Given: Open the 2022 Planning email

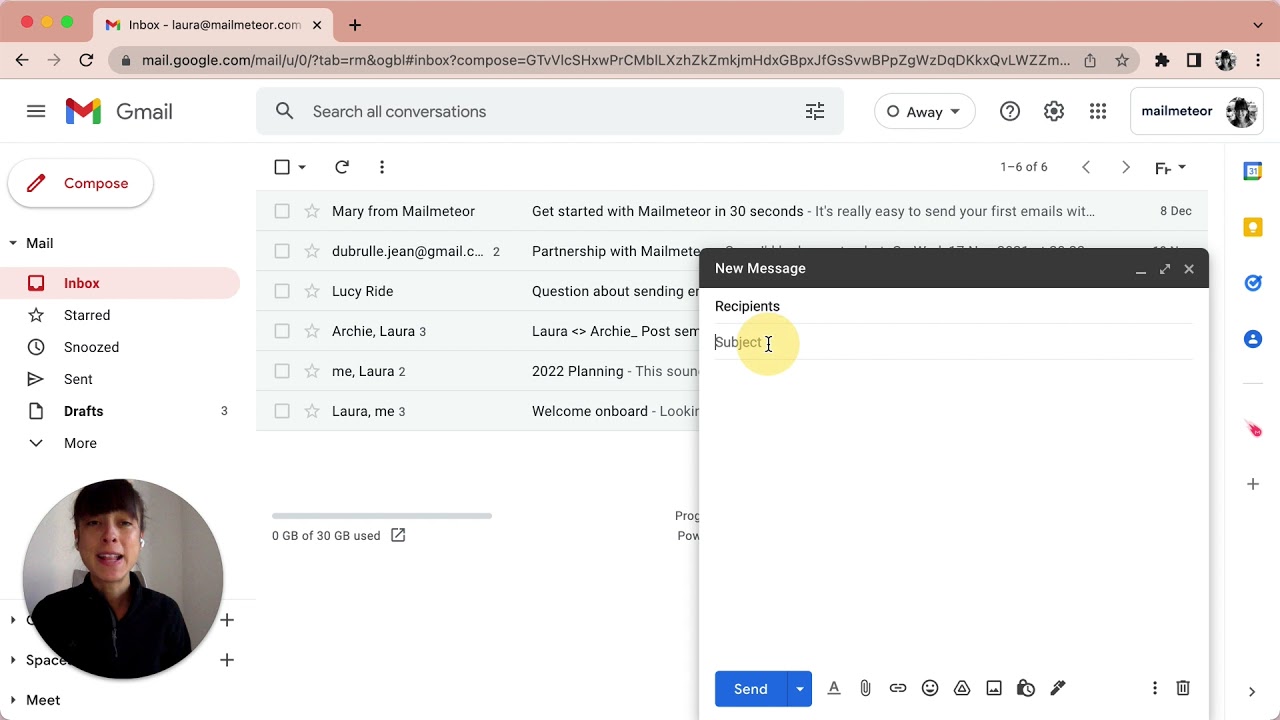Looking at the screenshot, I should 577,371.
